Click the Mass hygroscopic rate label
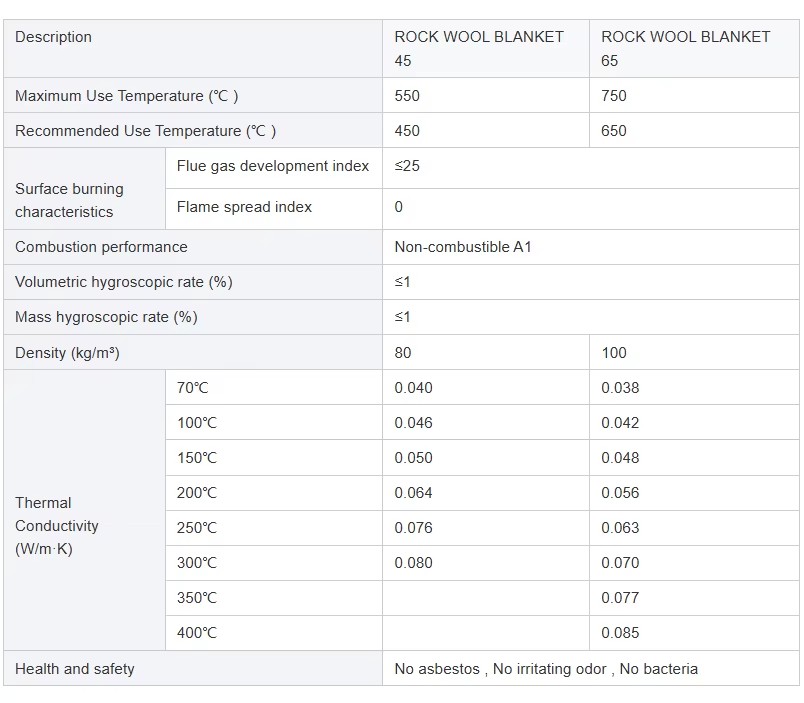 coord(106,317)
